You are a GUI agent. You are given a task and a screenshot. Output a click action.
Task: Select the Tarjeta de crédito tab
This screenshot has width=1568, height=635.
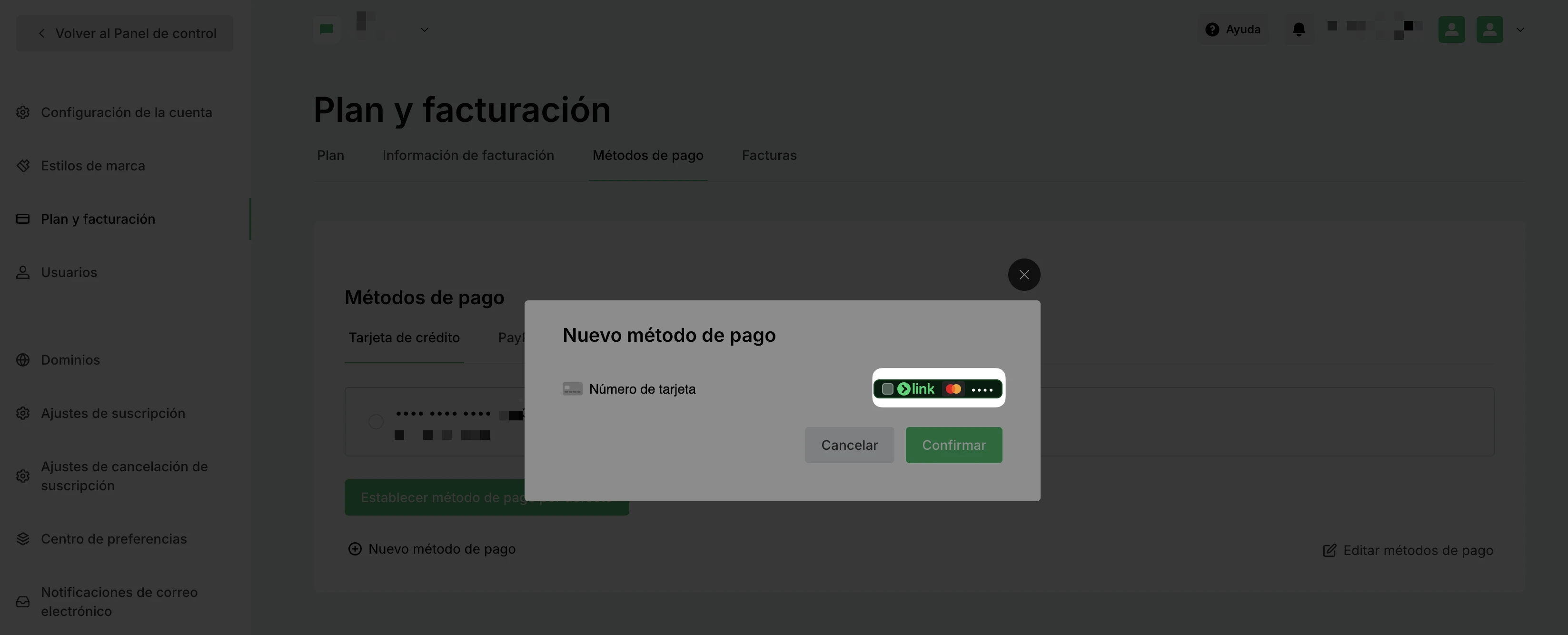(404, 338)
